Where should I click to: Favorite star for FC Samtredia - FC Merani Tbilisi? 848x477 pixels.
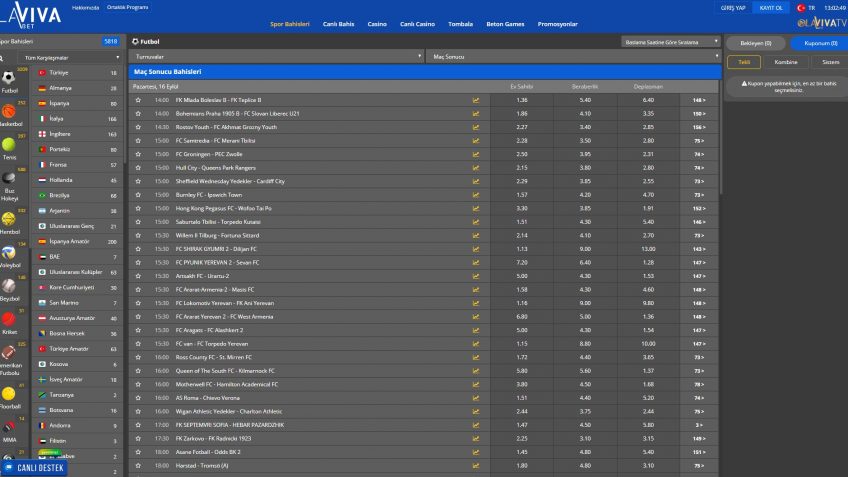[x=138, y=141]
